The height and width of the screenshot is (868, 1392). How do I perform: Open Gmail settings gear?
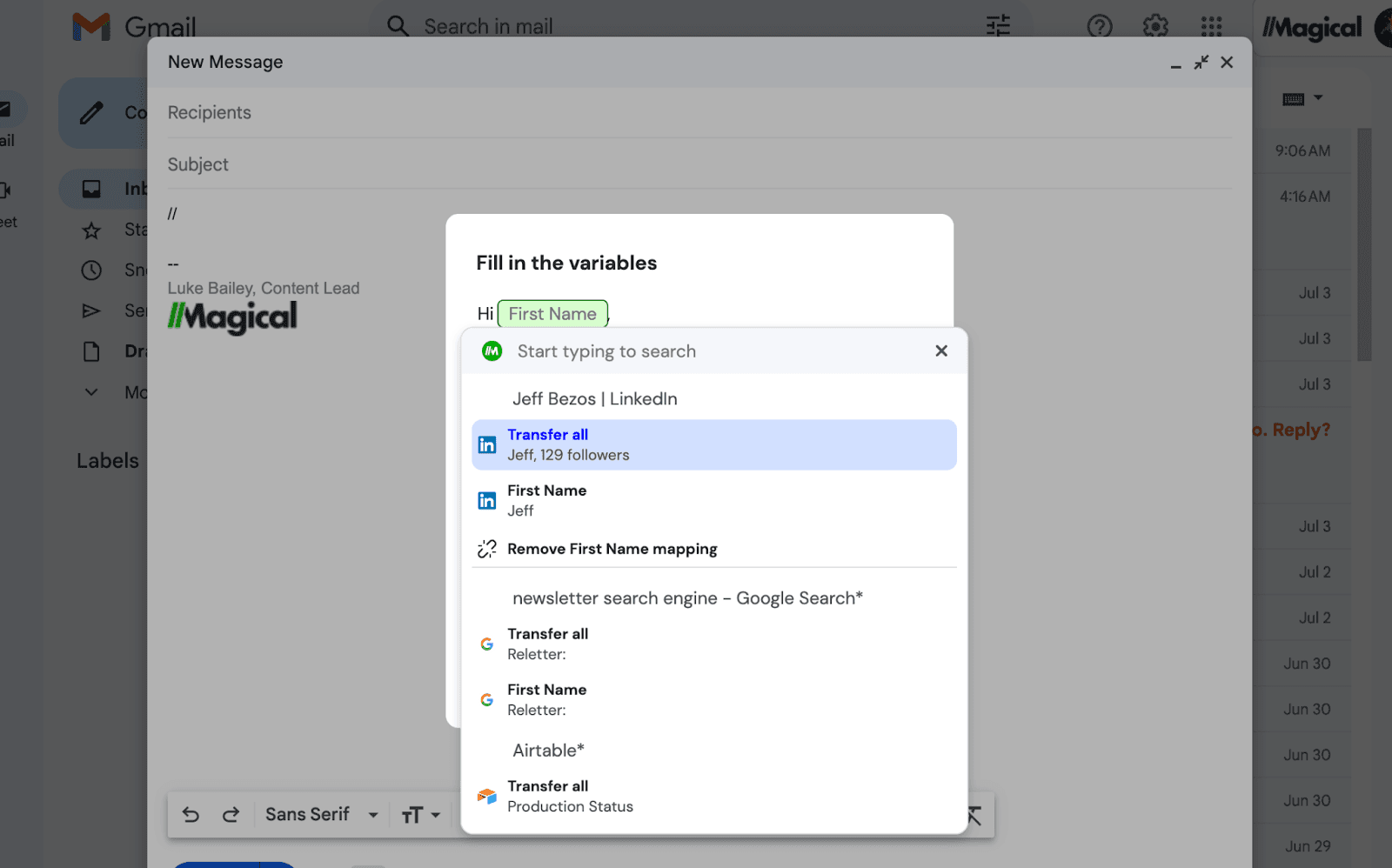(x=1155, y=26)
